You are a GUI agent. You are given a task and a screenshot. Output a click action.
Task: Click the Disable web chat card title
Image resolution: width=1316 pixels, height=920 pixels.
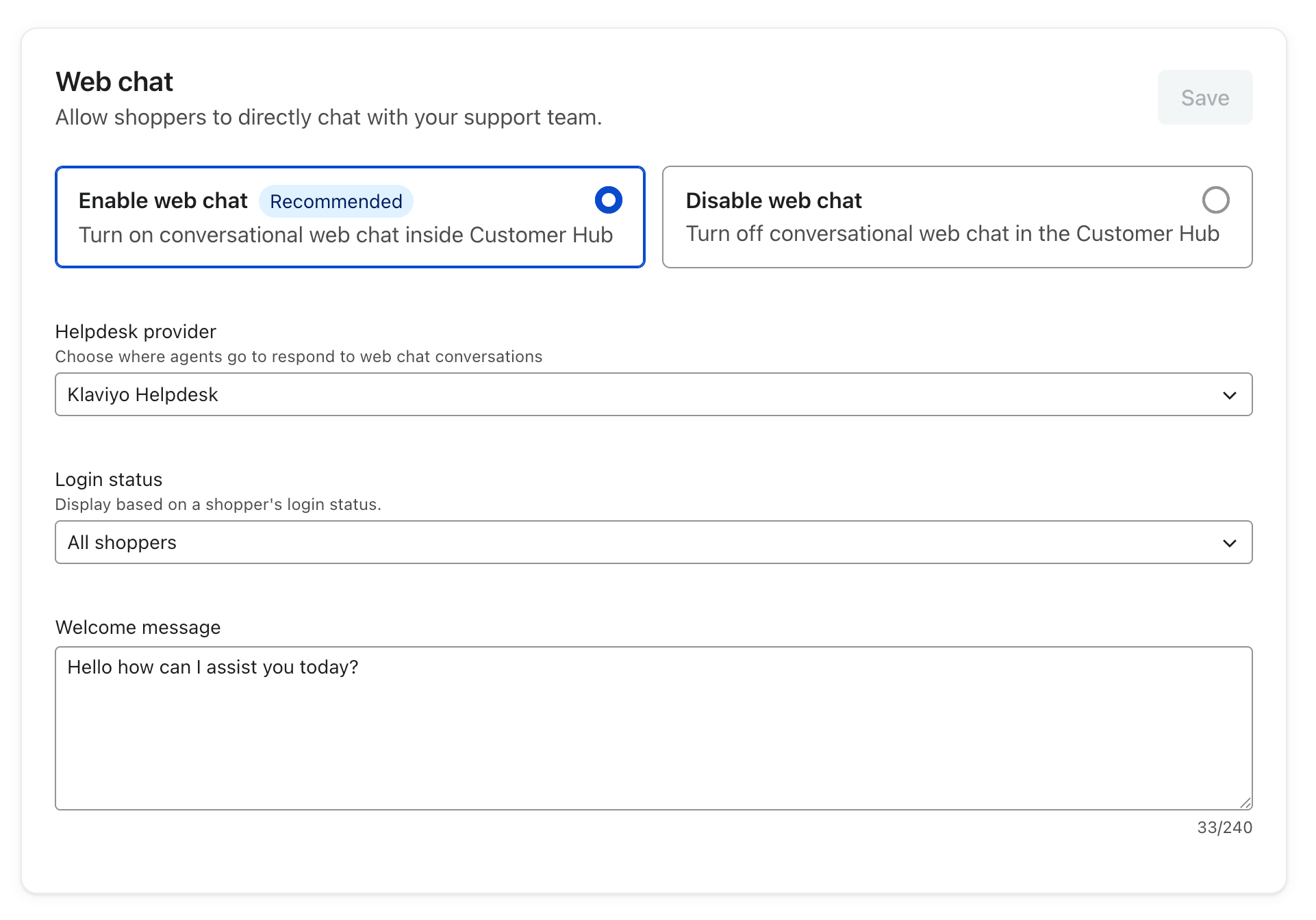pyautogui.click(x=773, y=201)
